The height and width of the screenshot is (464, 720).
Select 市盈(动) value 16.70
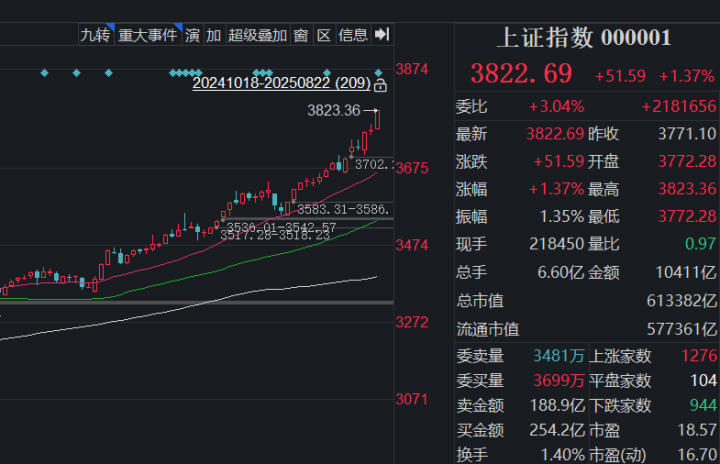click(697, 455)
